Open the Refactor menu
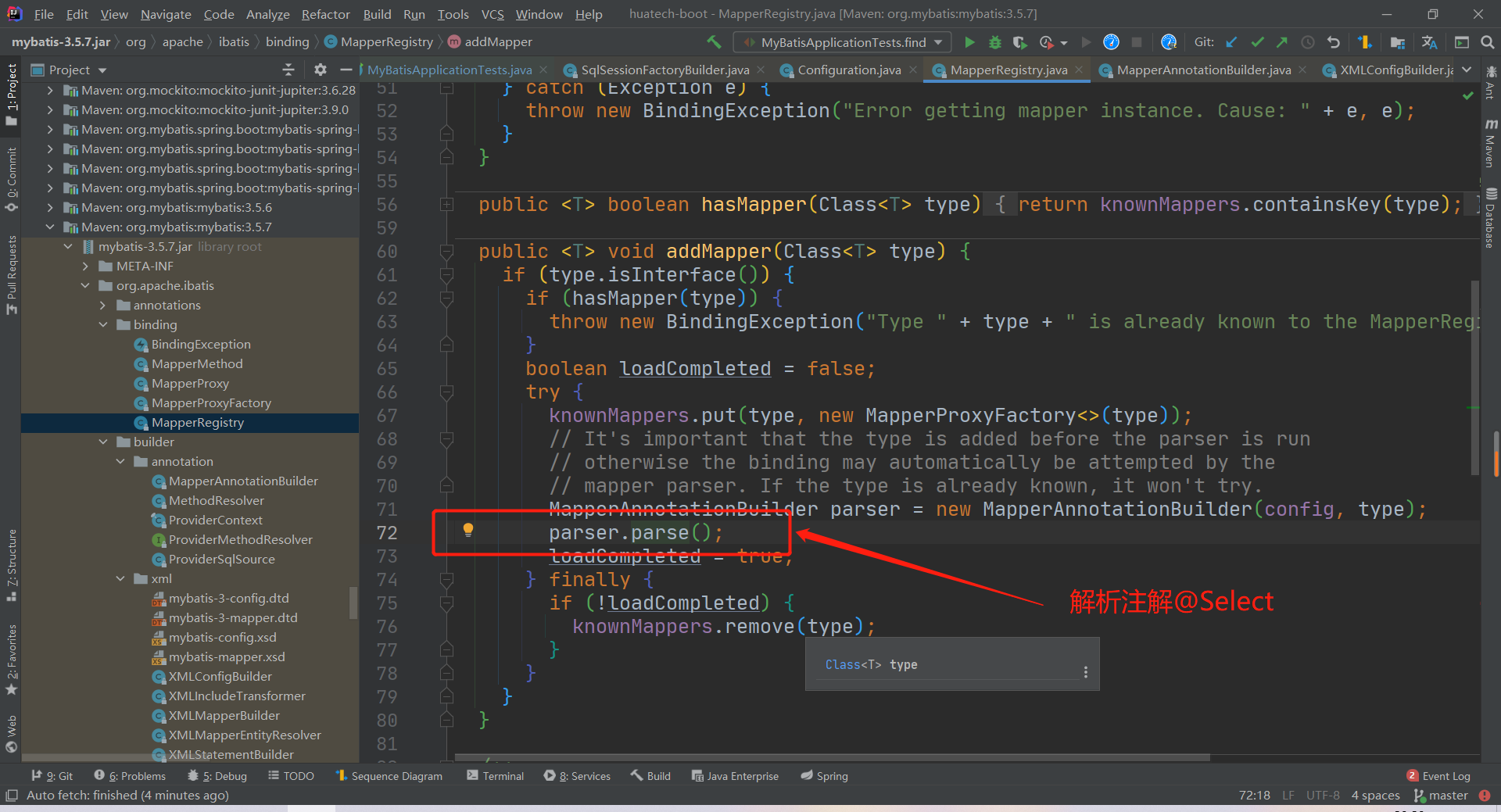Viewport: 1501px width, 812px height. pyautogui.click(x=325, y=14)
